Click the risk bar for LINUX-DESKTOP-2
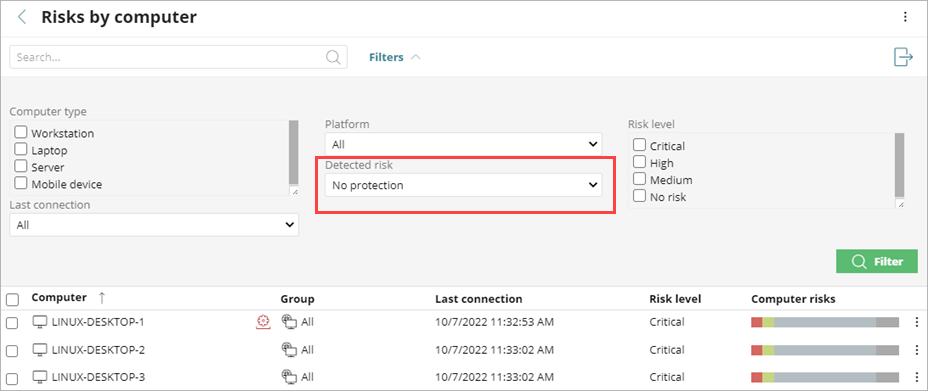Image resolution: width=928 pixels, height=391 pixels. (x=825, y=350)
